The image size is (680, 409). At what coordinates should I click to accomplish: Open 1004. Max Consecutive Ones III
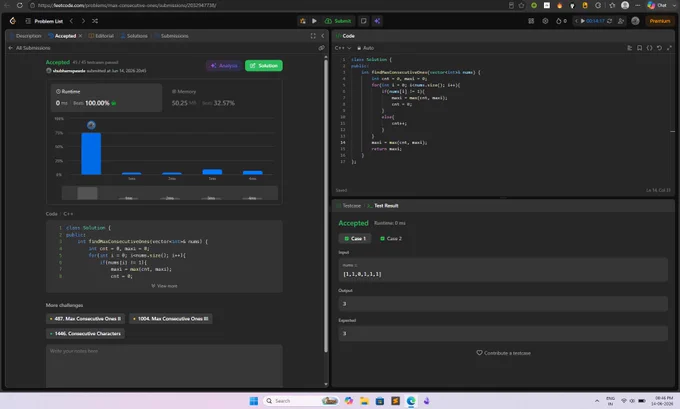click(170, 319)
